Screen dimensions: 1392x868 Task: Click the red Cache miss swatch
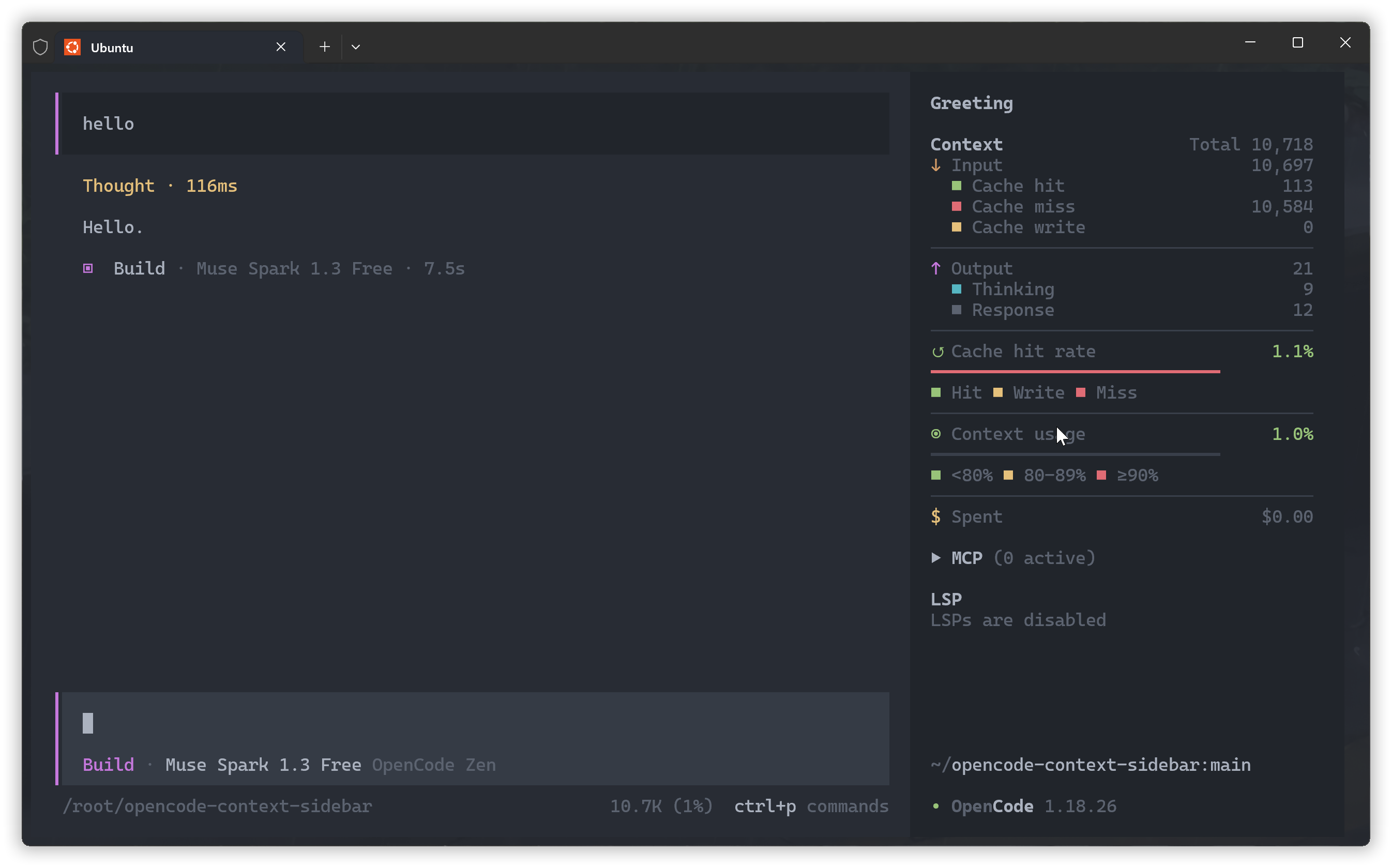click(956, 207)
